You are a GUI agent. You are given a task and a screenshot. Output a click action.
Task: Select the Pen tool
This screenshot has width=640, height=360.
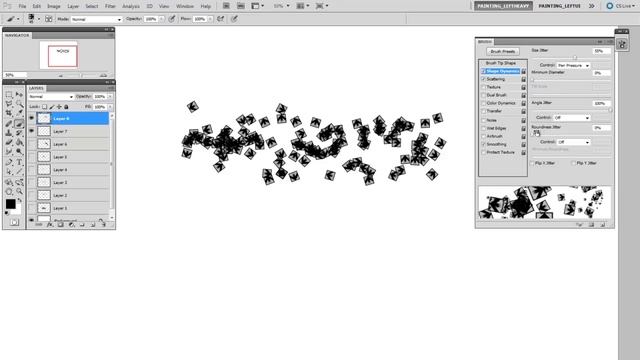pyautogui.click(x=9, y=162)
